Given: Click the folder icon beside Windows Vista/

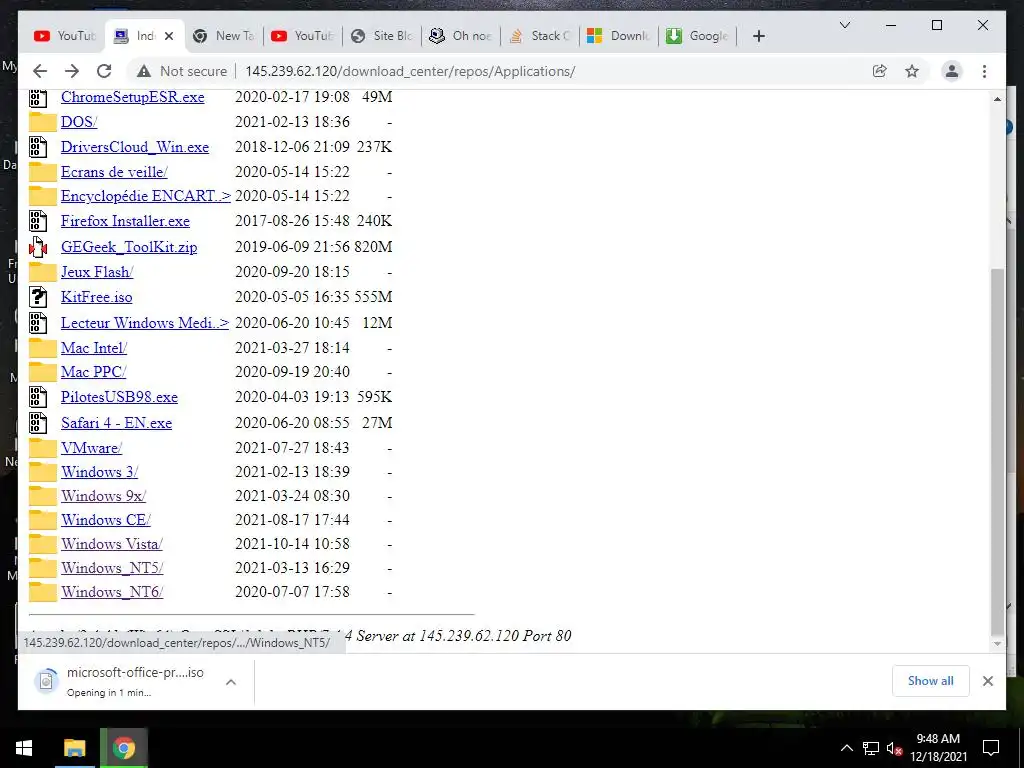Looking at the screenshot, I should [42, 544].
